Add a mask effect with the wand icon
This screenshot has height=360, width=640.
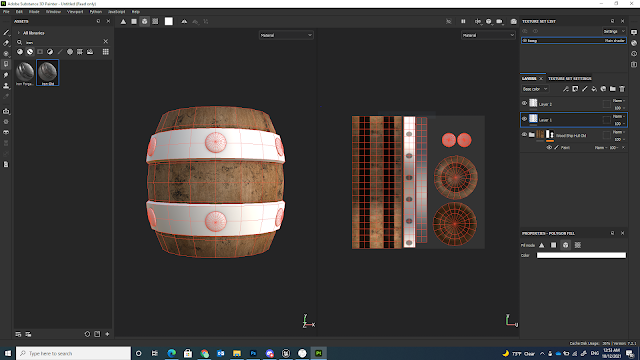coord(566,89)
